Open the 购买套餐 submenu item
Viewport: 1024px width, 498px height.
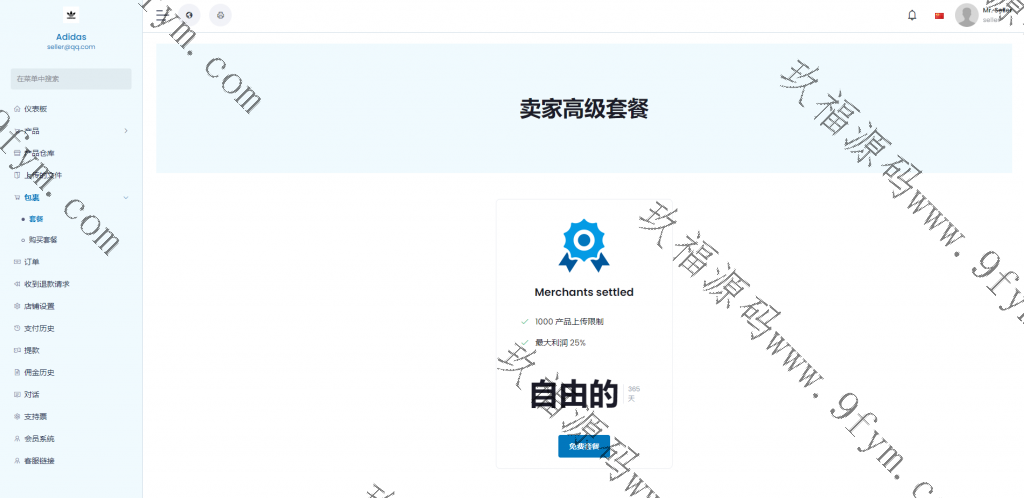[x=43, y=240]
